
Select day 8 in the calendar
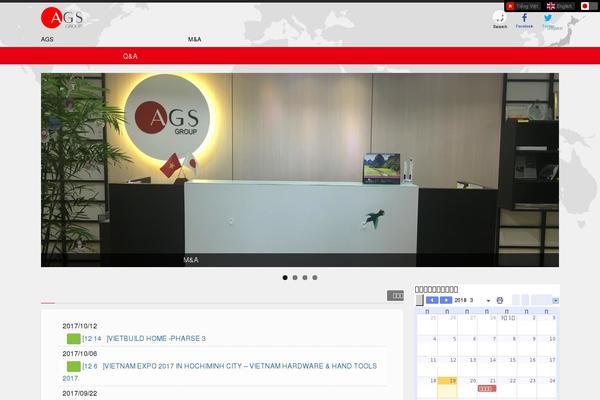[514, 339]
